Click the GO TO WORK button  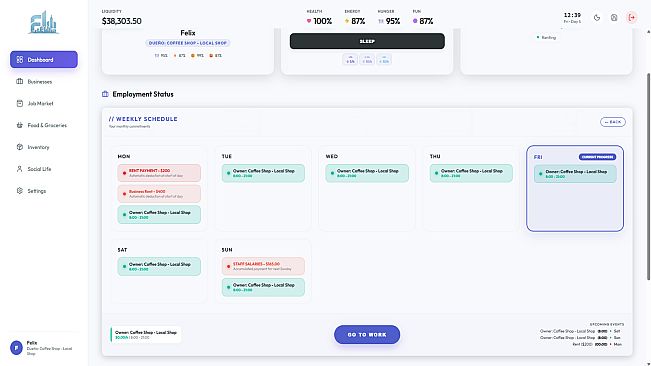pos(367,334)
